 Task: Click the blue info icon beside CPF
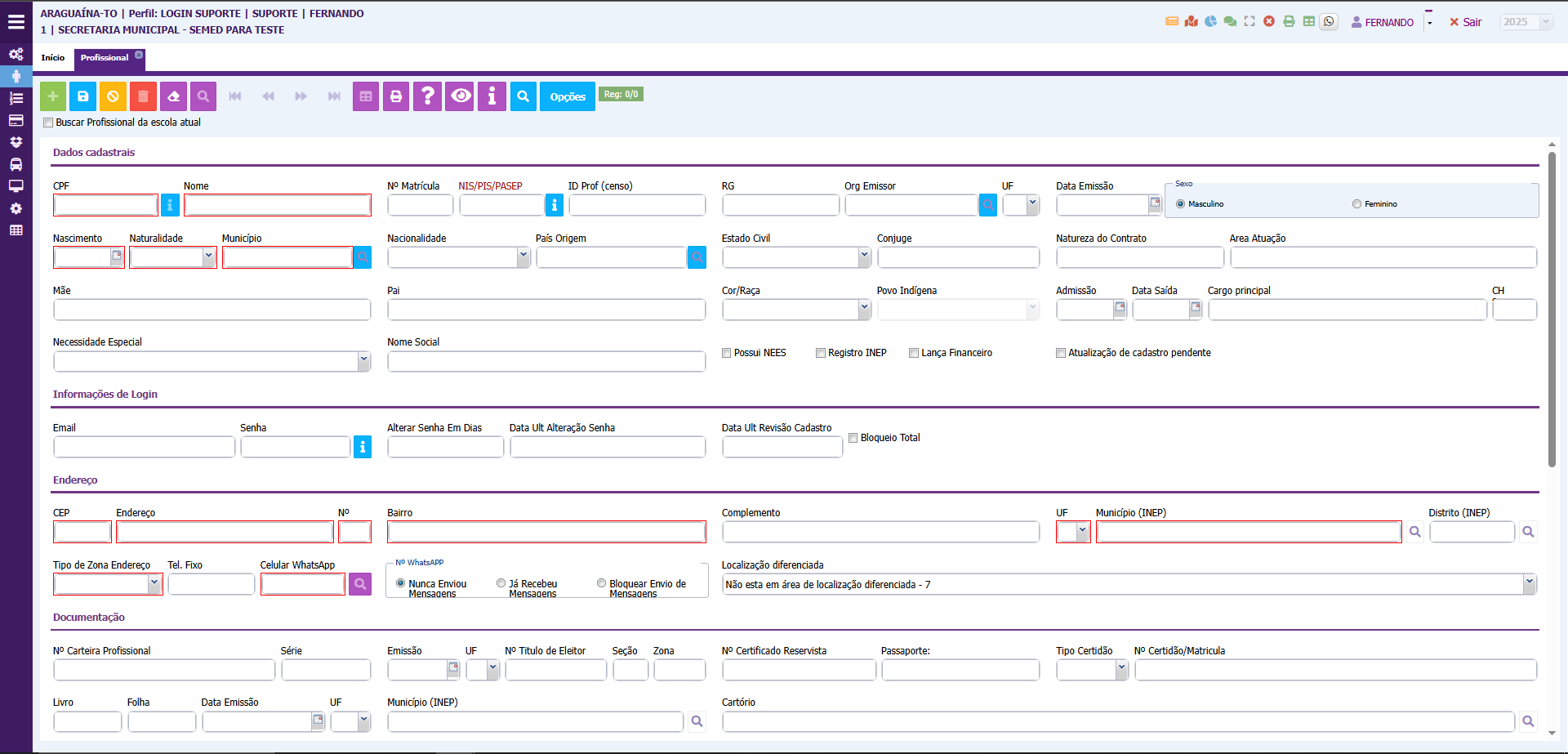click(170, 205)
